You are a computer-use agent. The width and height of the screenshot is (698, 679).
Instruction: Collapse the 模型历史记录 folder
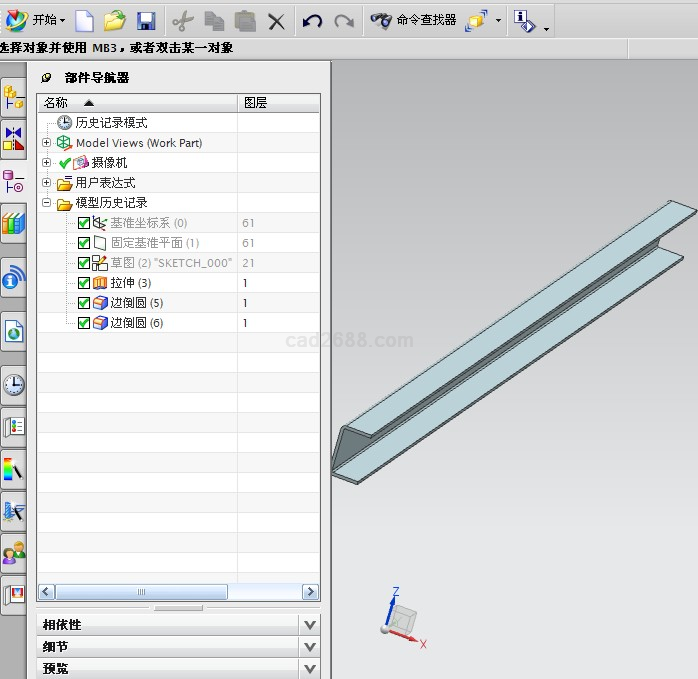(x=46, y=203)
